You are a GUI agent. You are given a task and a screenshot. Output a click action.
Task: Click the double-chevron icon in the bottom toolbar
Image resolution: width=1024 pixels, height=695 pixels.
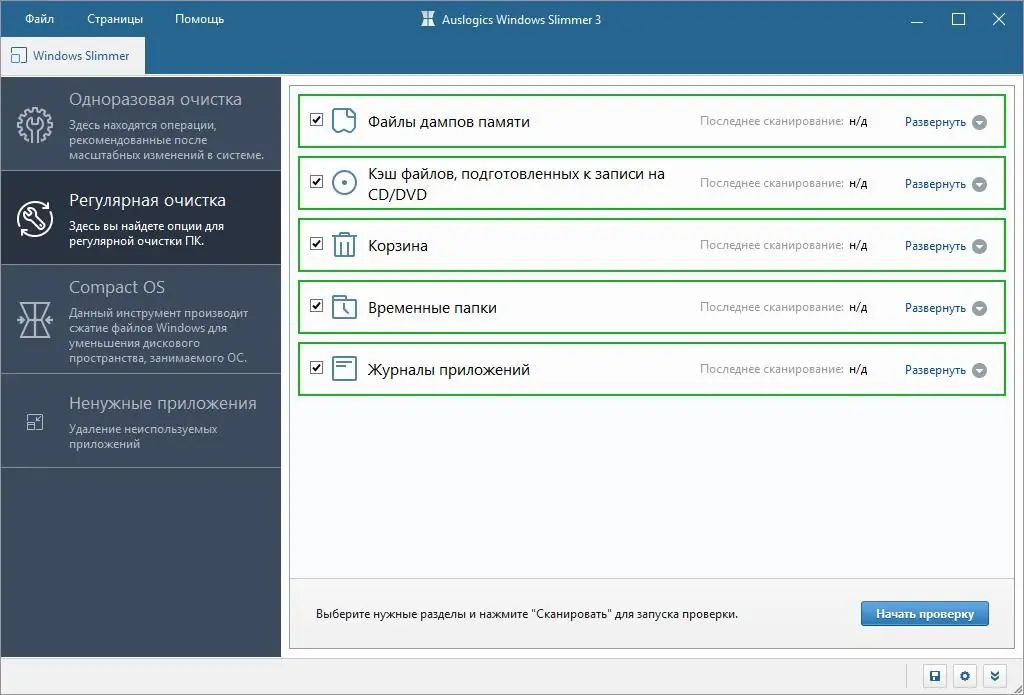point(994,676)
